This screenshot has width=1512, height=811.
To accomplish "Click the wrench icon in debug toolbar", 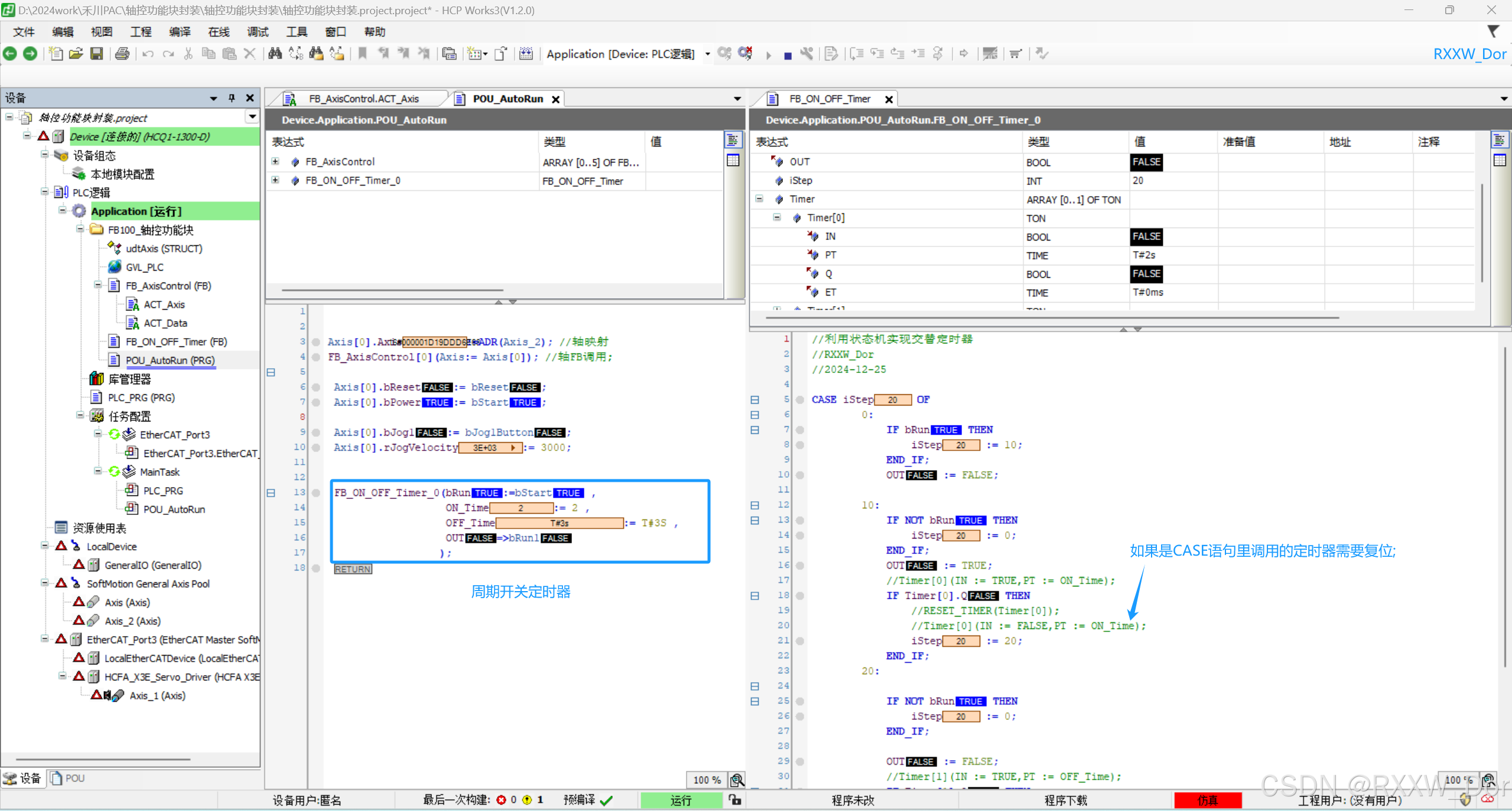I will (x=807, y=54).
